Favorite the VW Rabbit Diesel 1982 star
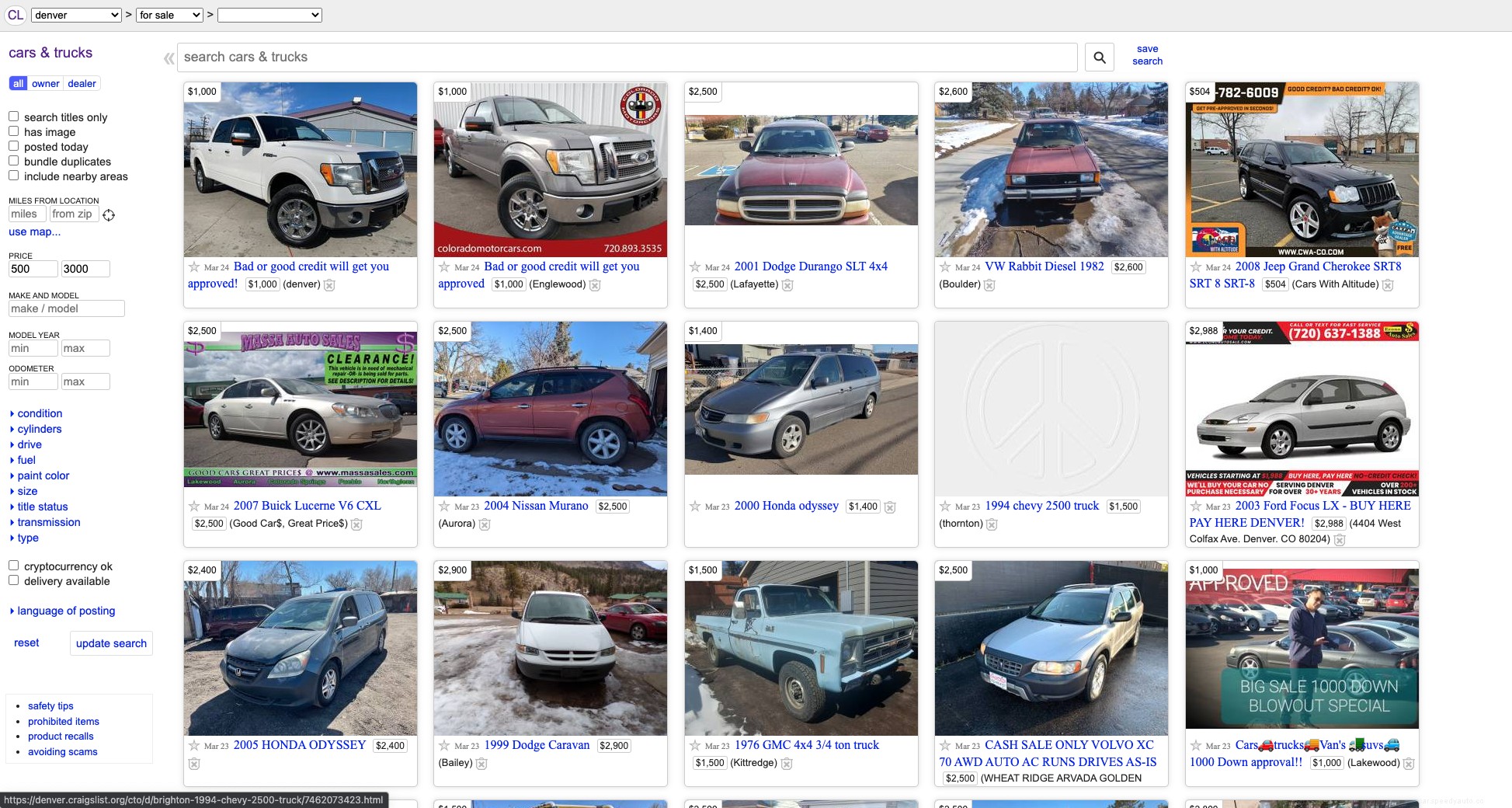This screenshot has width=1512, height=808. coord(945,267)
